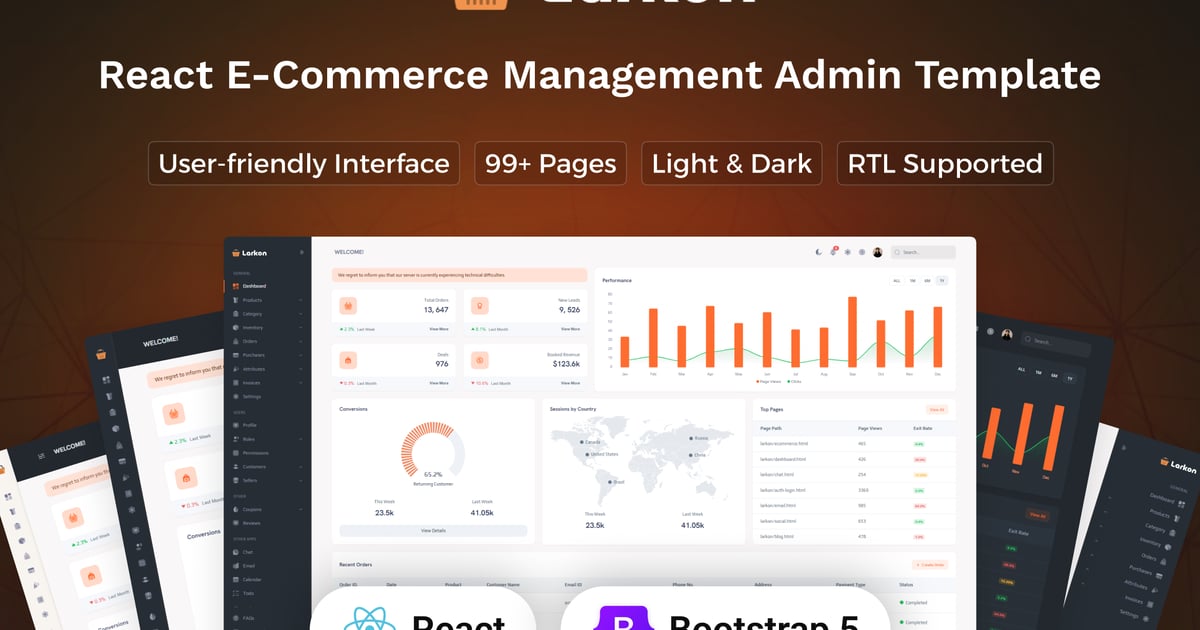
Task: Click the Total Orders basket icon
Action: [x=348, y=305]
